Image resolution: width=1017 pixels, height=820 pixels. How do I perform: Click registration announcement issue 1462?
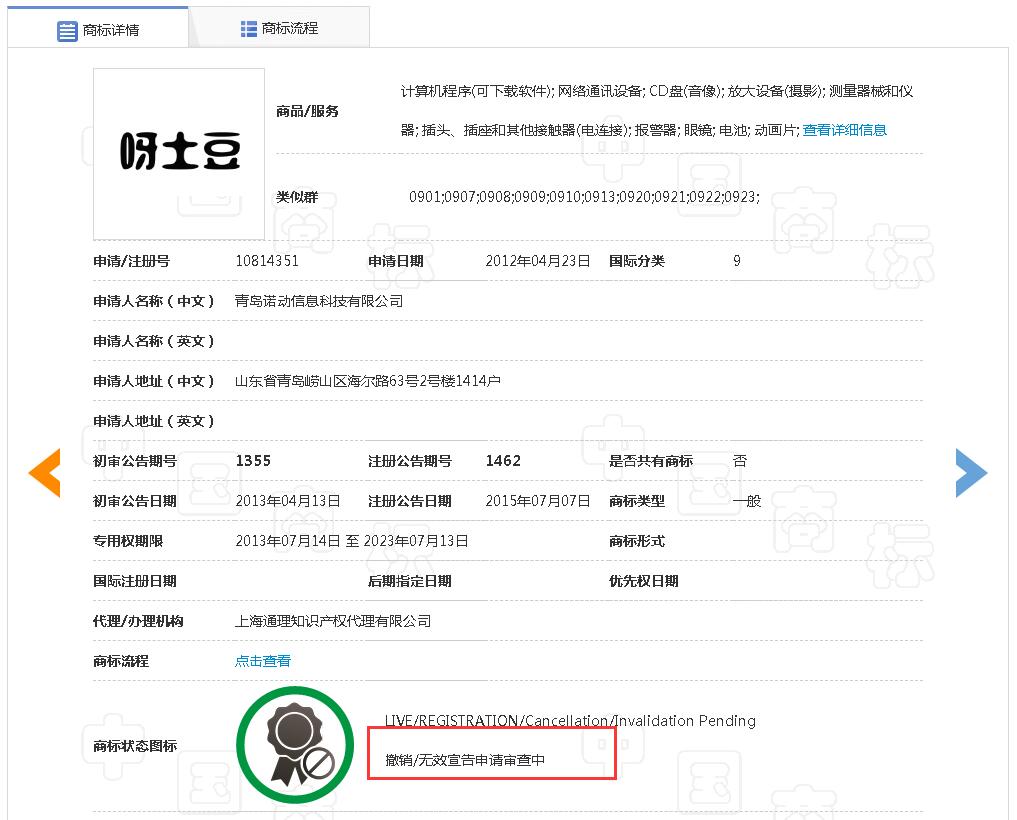click(503, 461)
